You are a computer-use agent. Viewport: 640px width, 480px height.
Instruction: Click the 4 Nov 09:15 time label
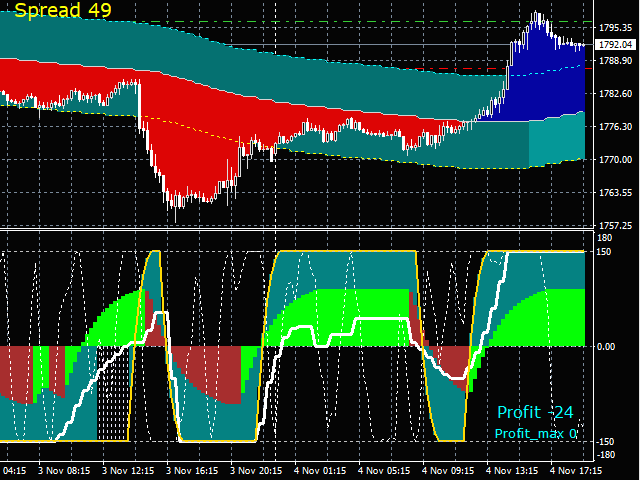pos(448,471)
